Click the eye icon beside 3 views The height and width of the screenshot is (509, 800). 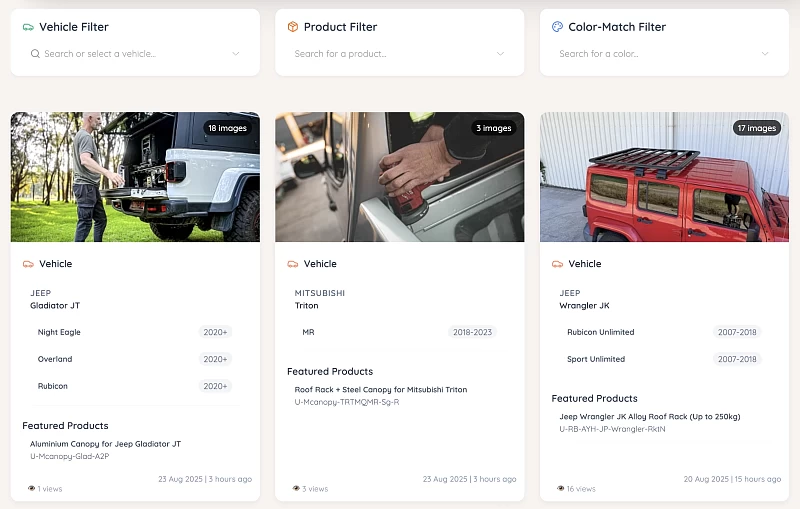point(296,489)
